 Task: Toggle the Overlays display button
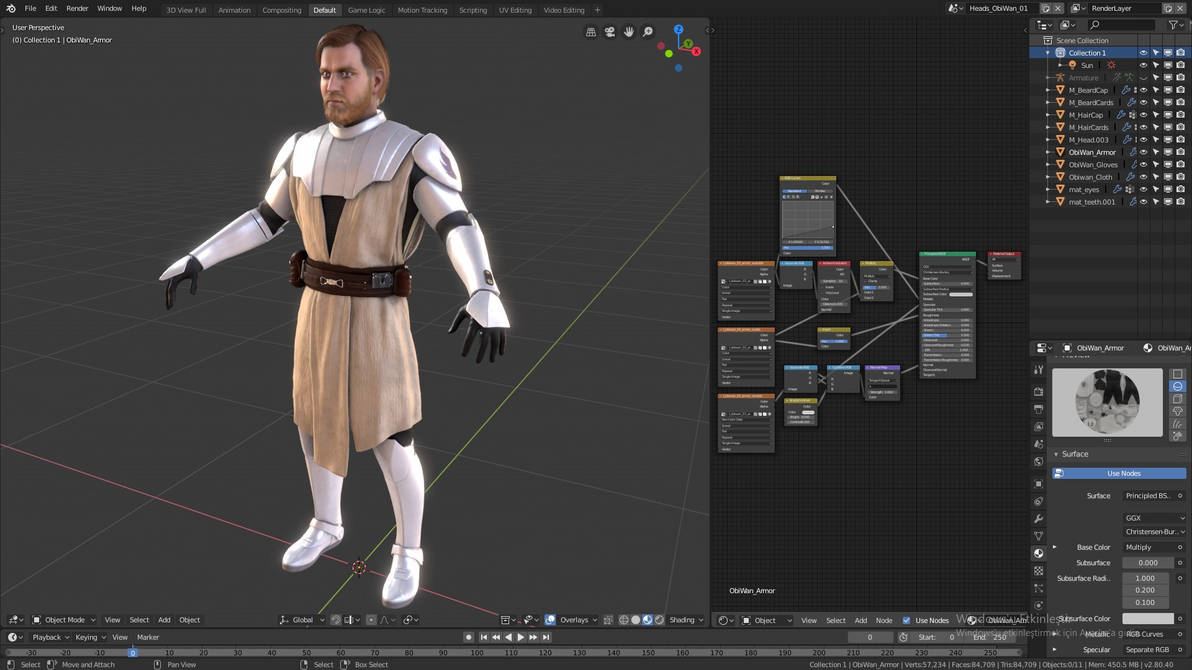click(550, 620)
